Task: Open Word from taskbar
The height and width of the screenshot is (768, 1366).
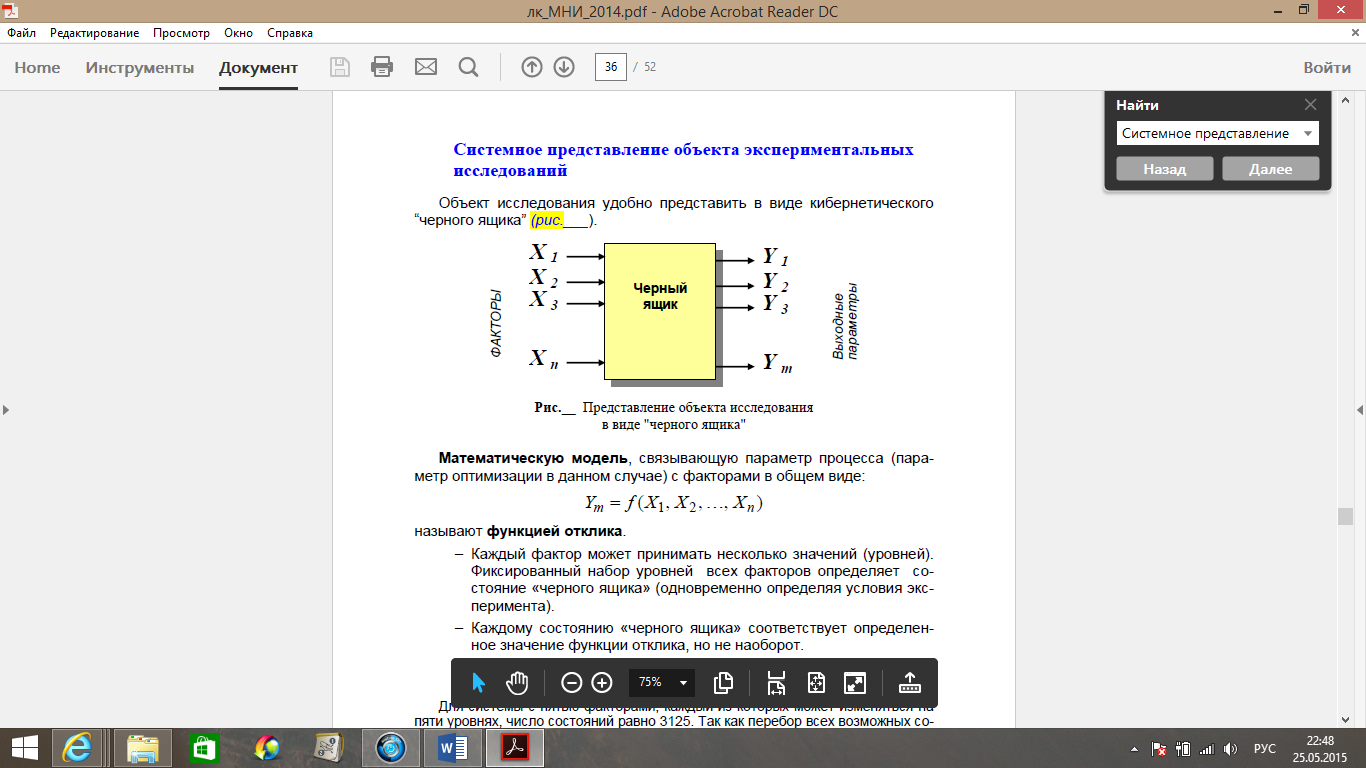Action: pos(453,747)
